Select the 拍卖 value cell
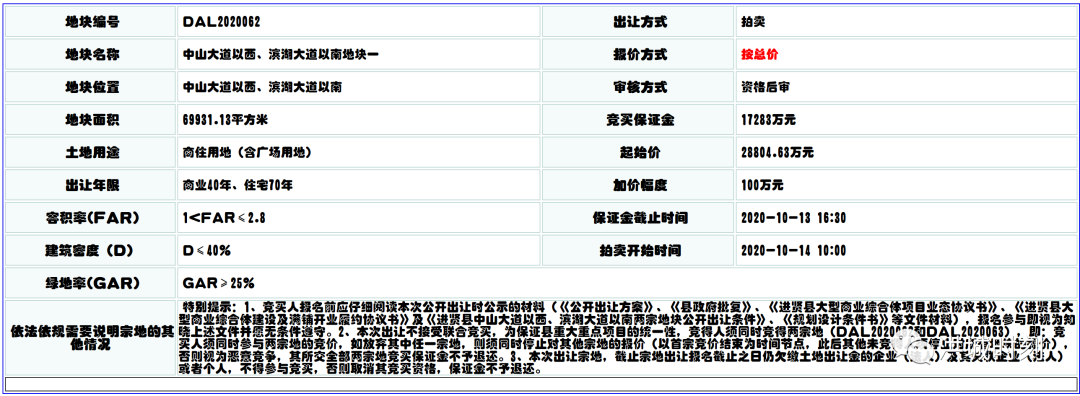 (904, 21)
